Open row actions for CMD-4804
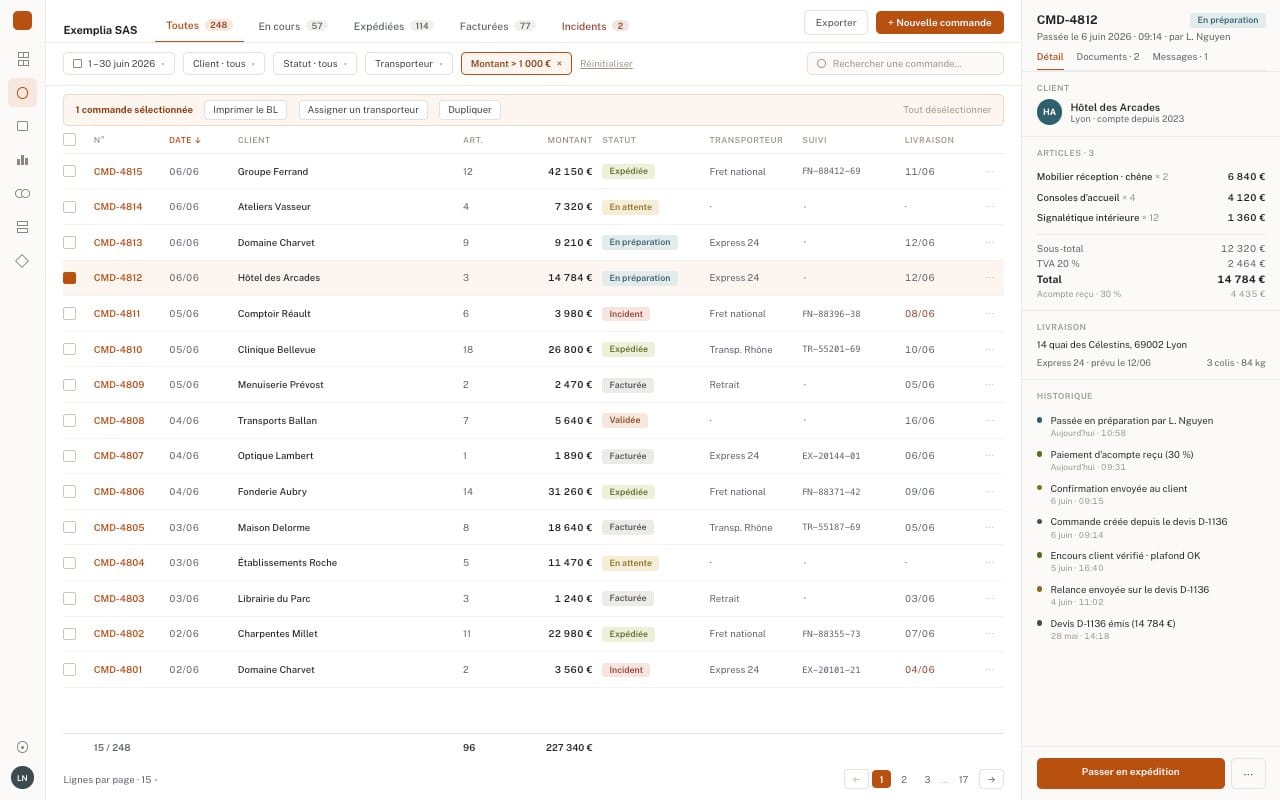Viewport: 1280px width, 800px height. point(990,563)
